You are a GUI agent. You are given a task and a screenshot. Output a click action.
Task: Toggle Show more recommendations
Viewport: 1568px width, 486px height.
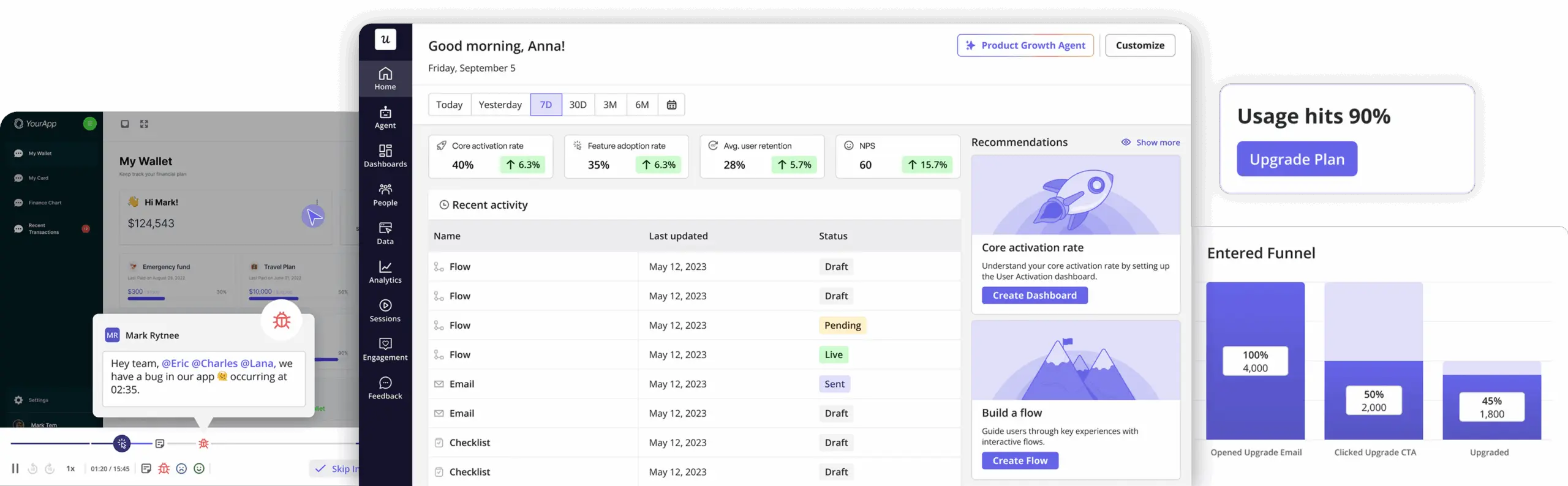point(1150,143)
